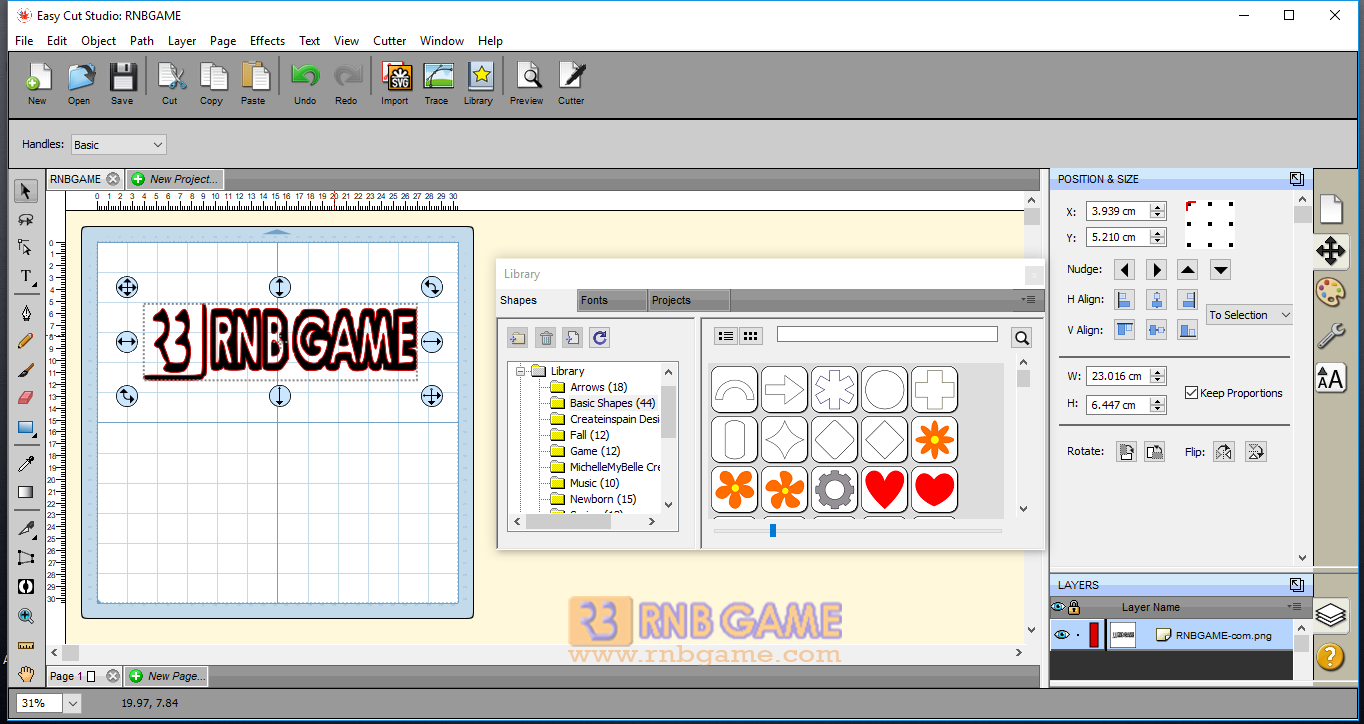Open the New Project... document tab
The height and width of the screenshot is (724, 1364).
176,179
